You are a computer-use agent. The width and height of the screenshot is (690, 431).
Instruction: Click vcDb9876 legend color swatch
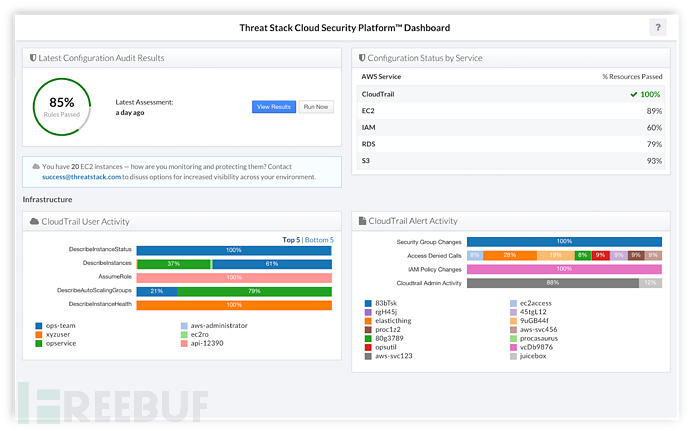(x=513, y=347)
